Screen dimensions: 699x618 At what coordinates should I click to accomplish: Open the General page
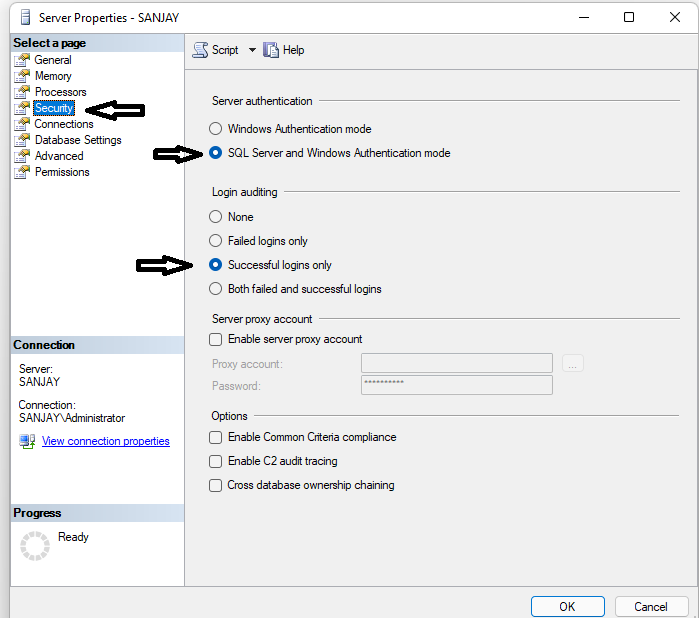[53, 60]
